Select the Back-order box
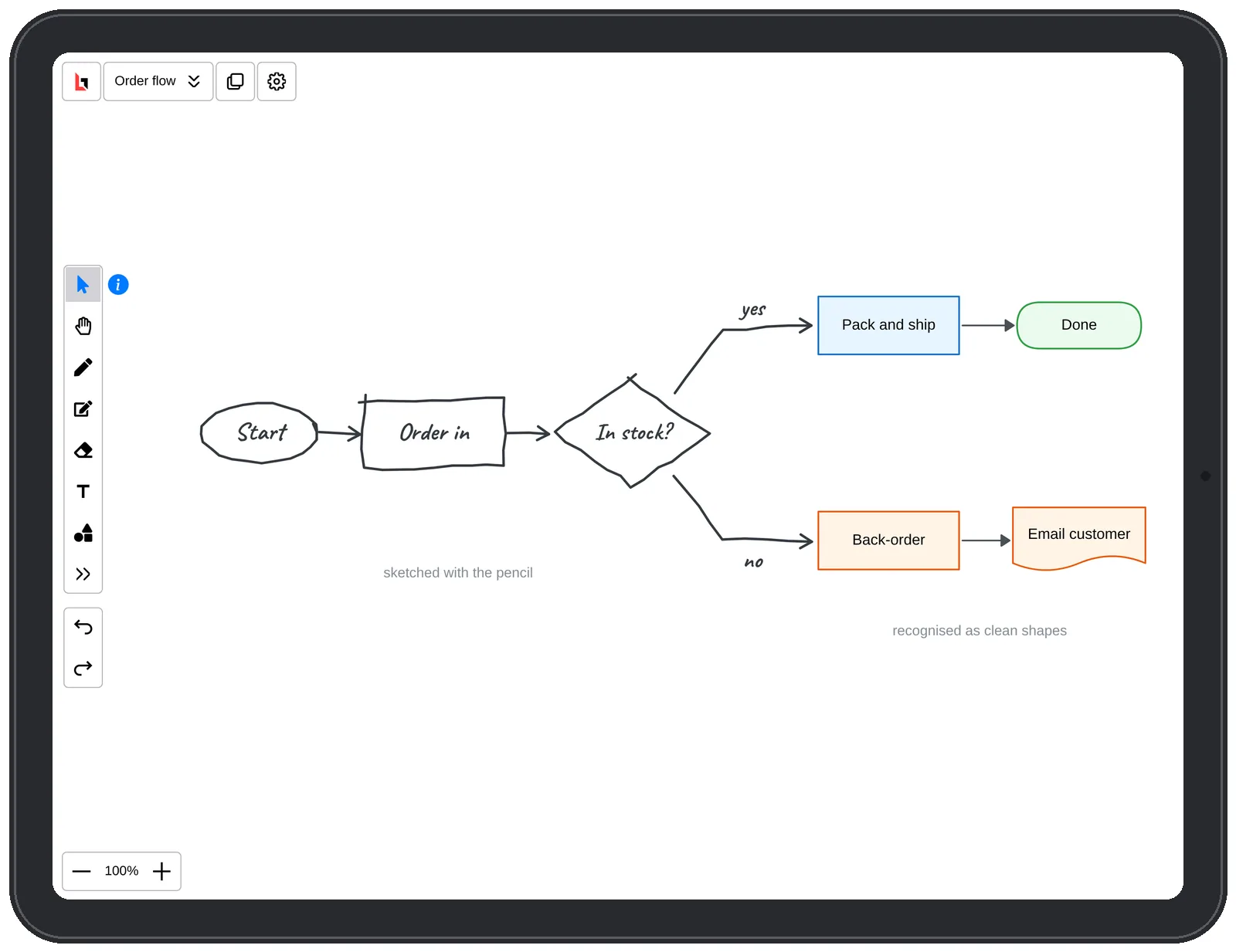The width and height of the screenshot is (1236, 952). (888, 540)
